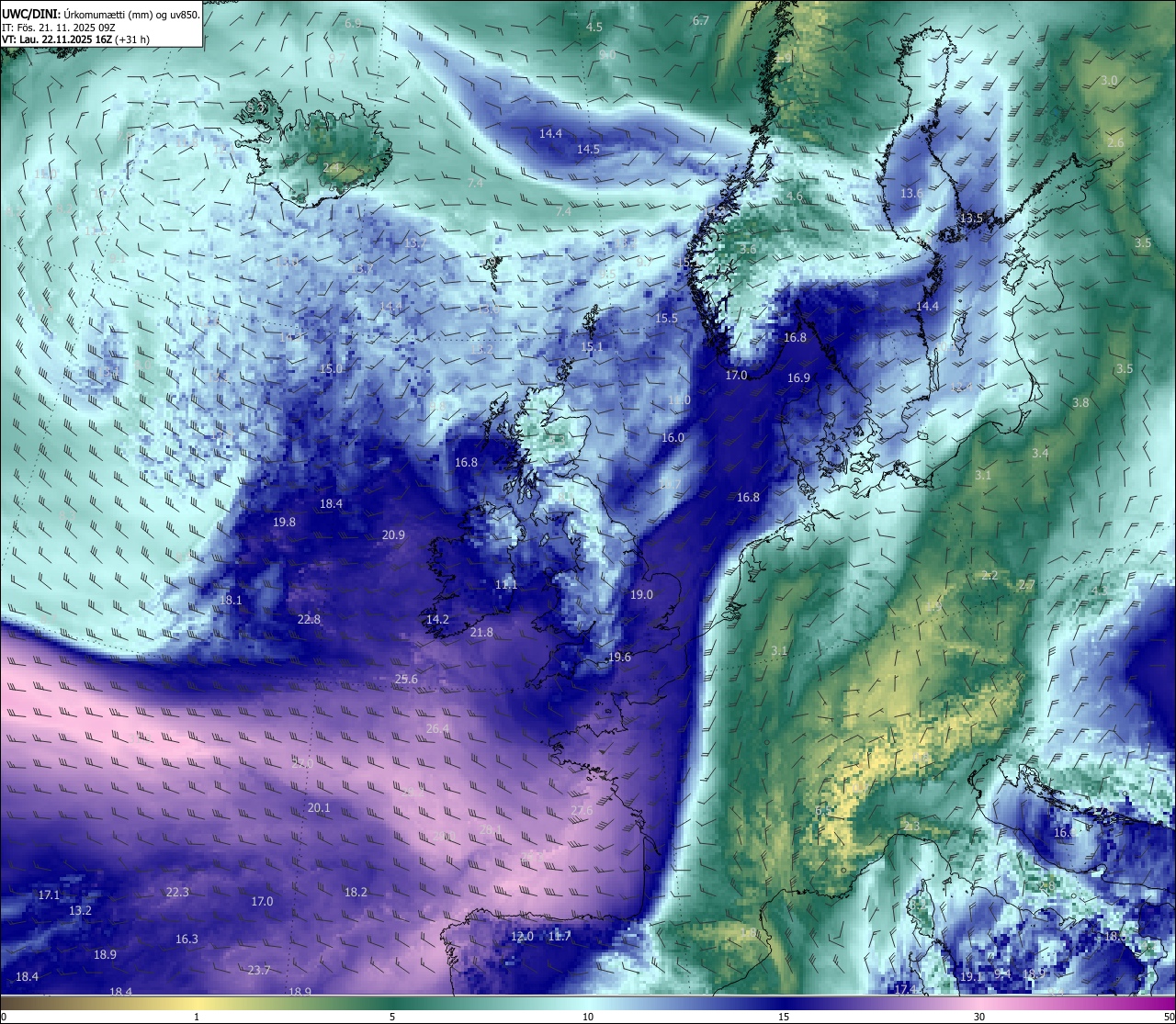This screenshot has height=1024, width=1176.
Task: Click the 13.6 value over Sweden
Action: click(x=911, y=193)
